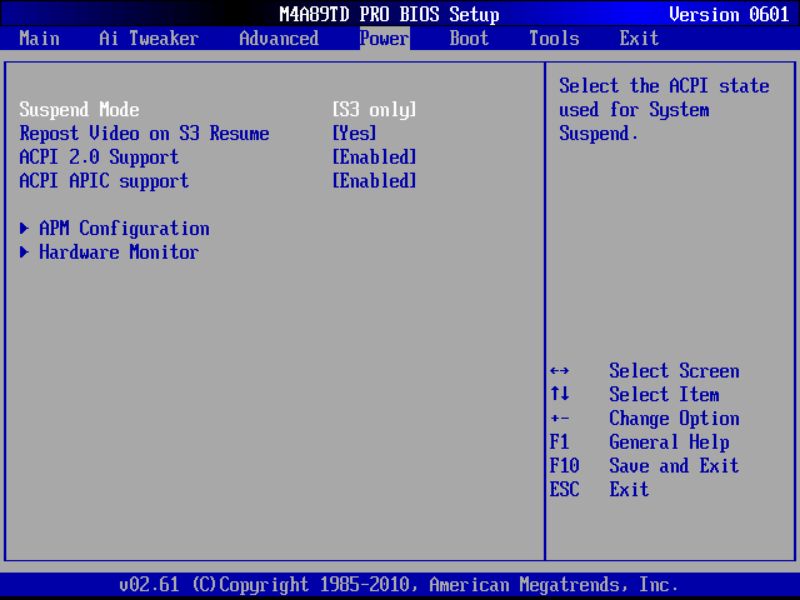Open the Advanced settings tab
The image size is (800, 600).
[x=278, y=38]
